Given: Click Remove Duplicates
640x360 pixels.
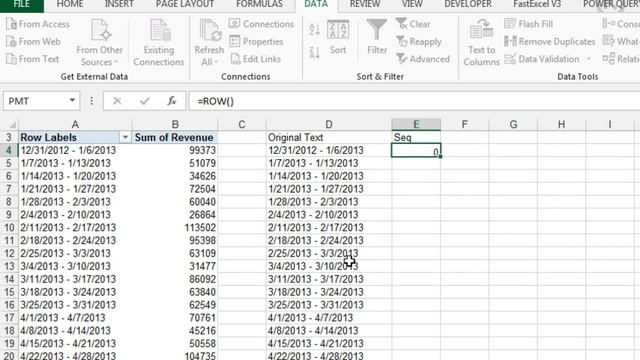Looking at the screenshot, I should tap(549, 42).
